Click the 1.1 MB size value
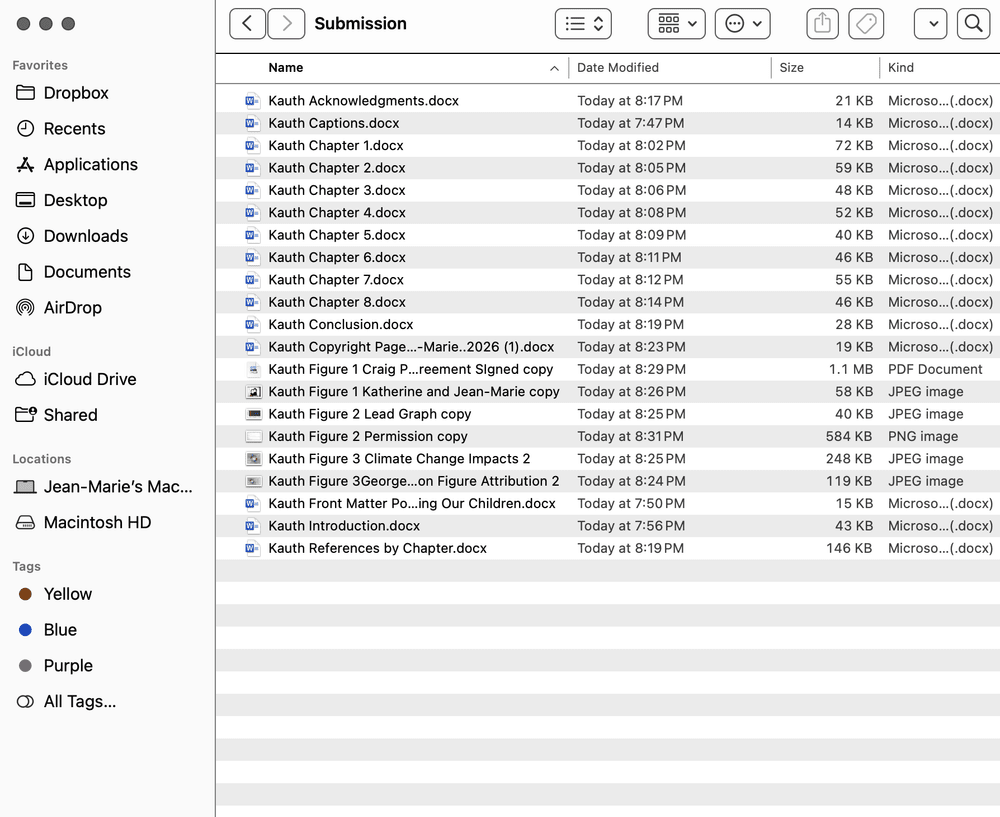The image size is (1000, 817). pos(851,369)
